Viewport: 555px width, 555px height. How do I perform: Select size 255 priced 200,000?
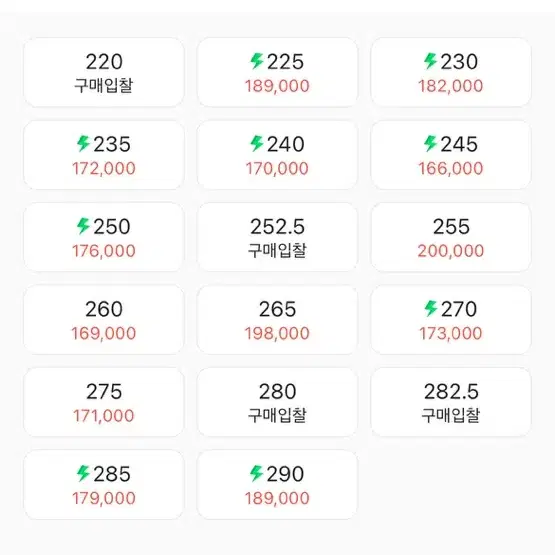point(451,237)
